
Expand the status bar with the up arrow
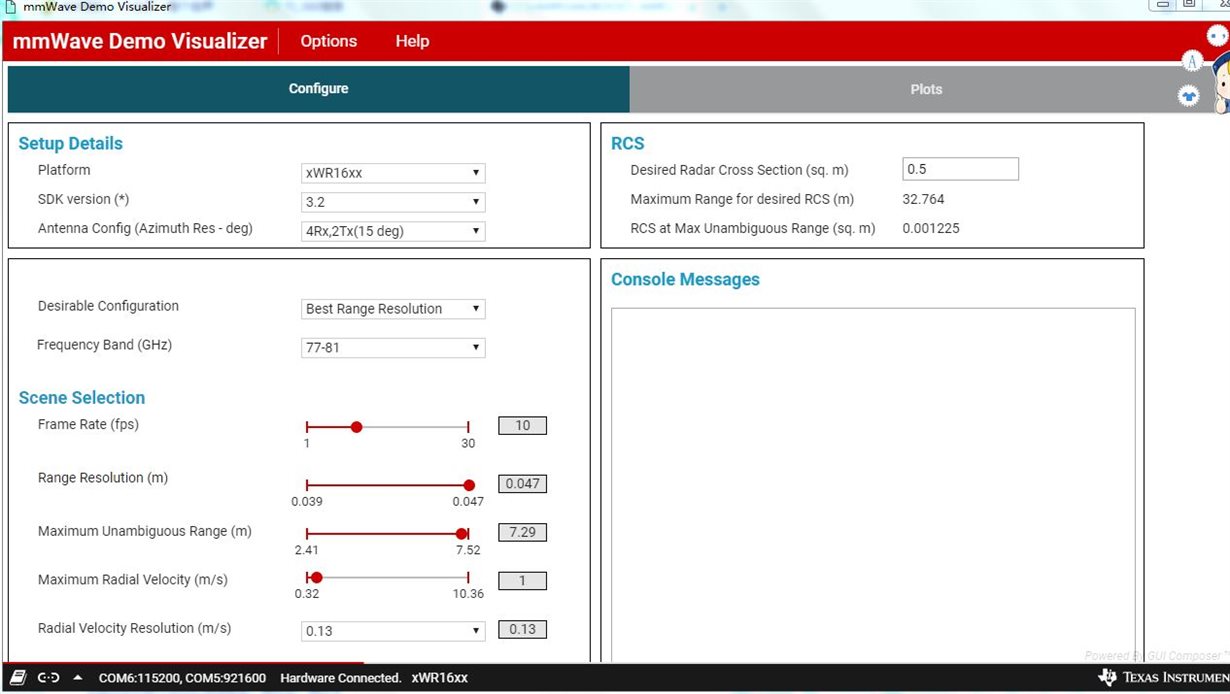pos(78,678)
